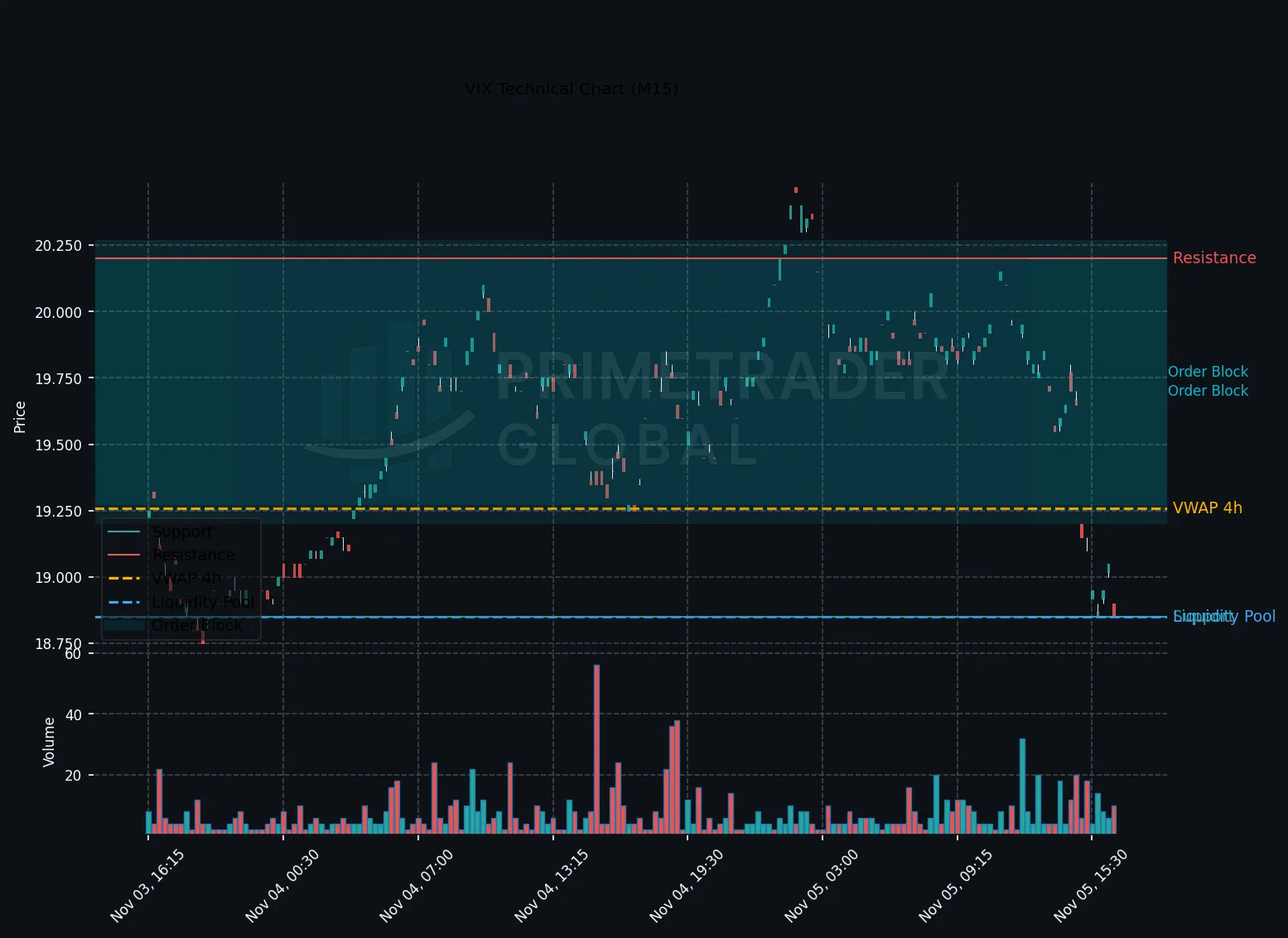Select the Liquidity Pool annotation right of chart
Viewport: 1288px width, 938px height.
point(1224,616)
